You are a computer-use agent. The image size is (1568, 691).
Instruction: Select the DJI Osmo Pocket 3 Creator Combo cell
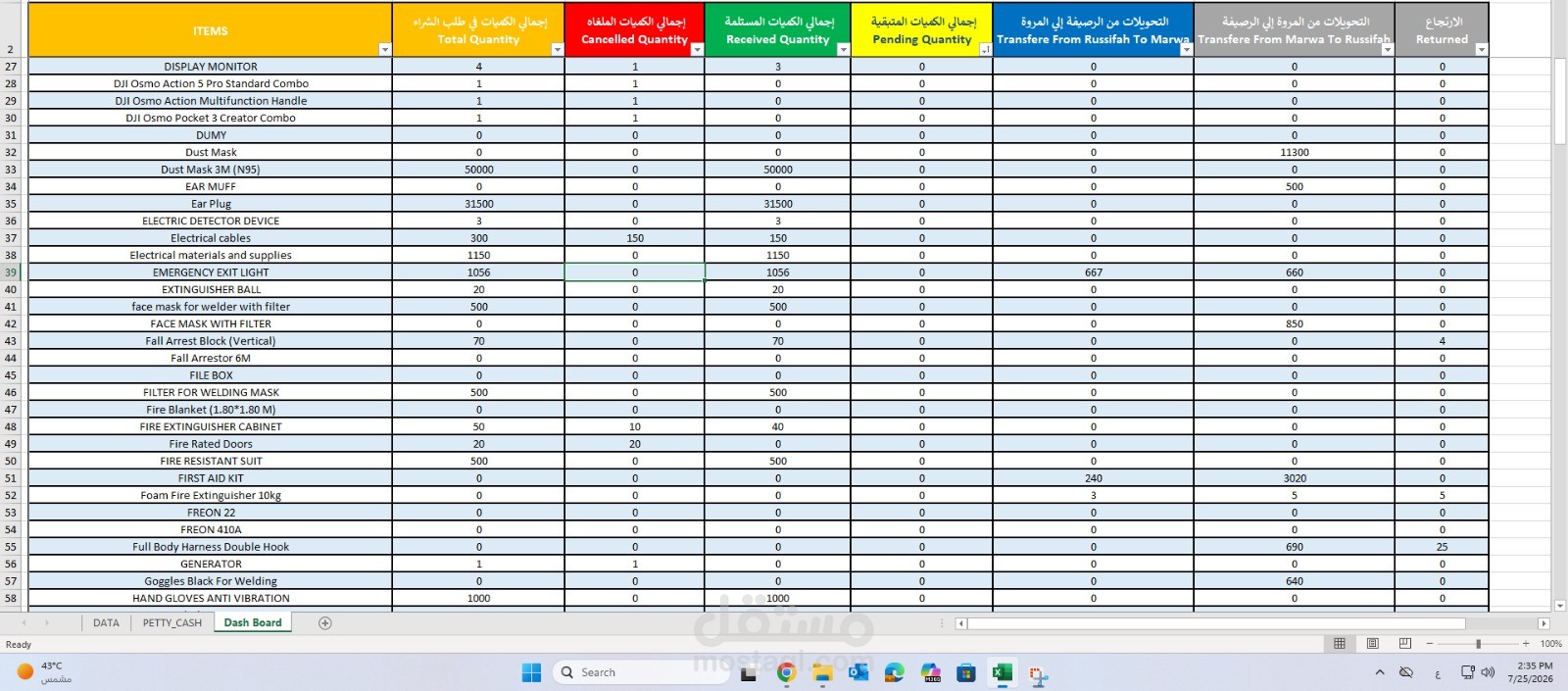(x=211, y=119)
